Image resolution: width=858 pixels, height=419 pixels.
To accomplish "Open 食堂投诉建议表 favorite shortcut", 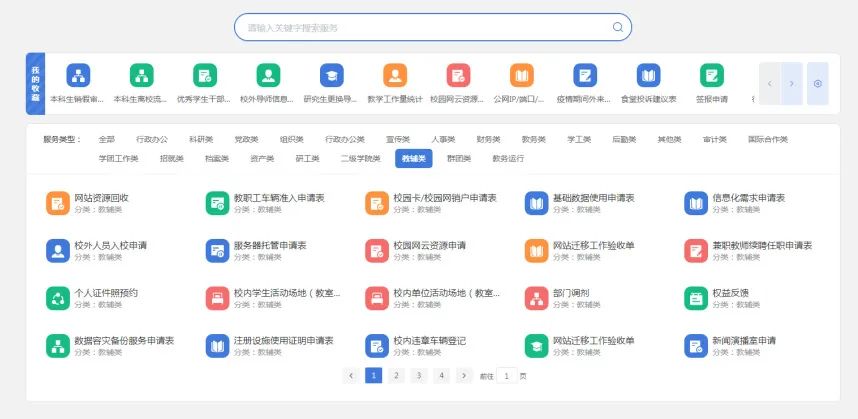I will pos(648,76).
